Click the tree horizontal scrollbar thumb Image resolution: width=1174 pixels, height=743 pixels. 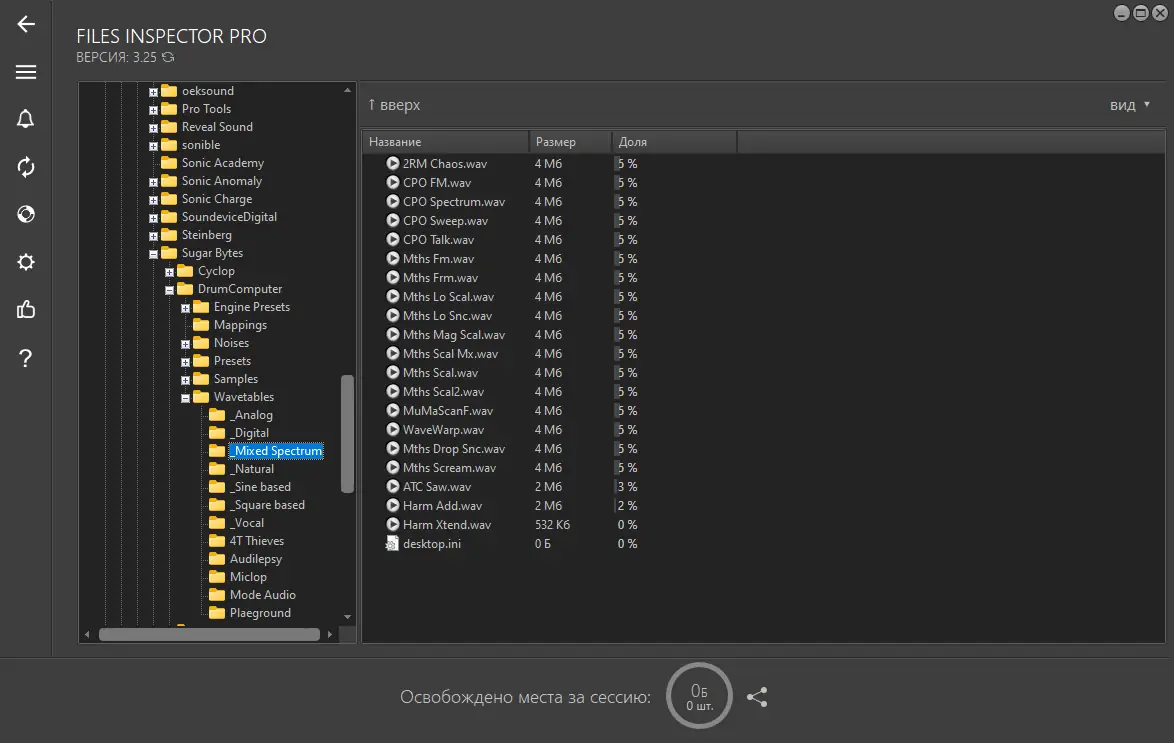point(209,634)
